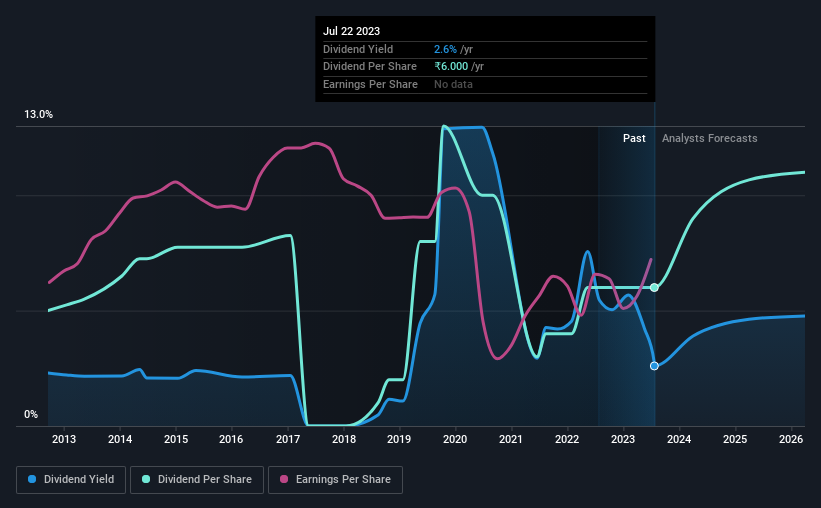Select the Past section label
Viewport: 821px width, 508px height.
point(634,138)
